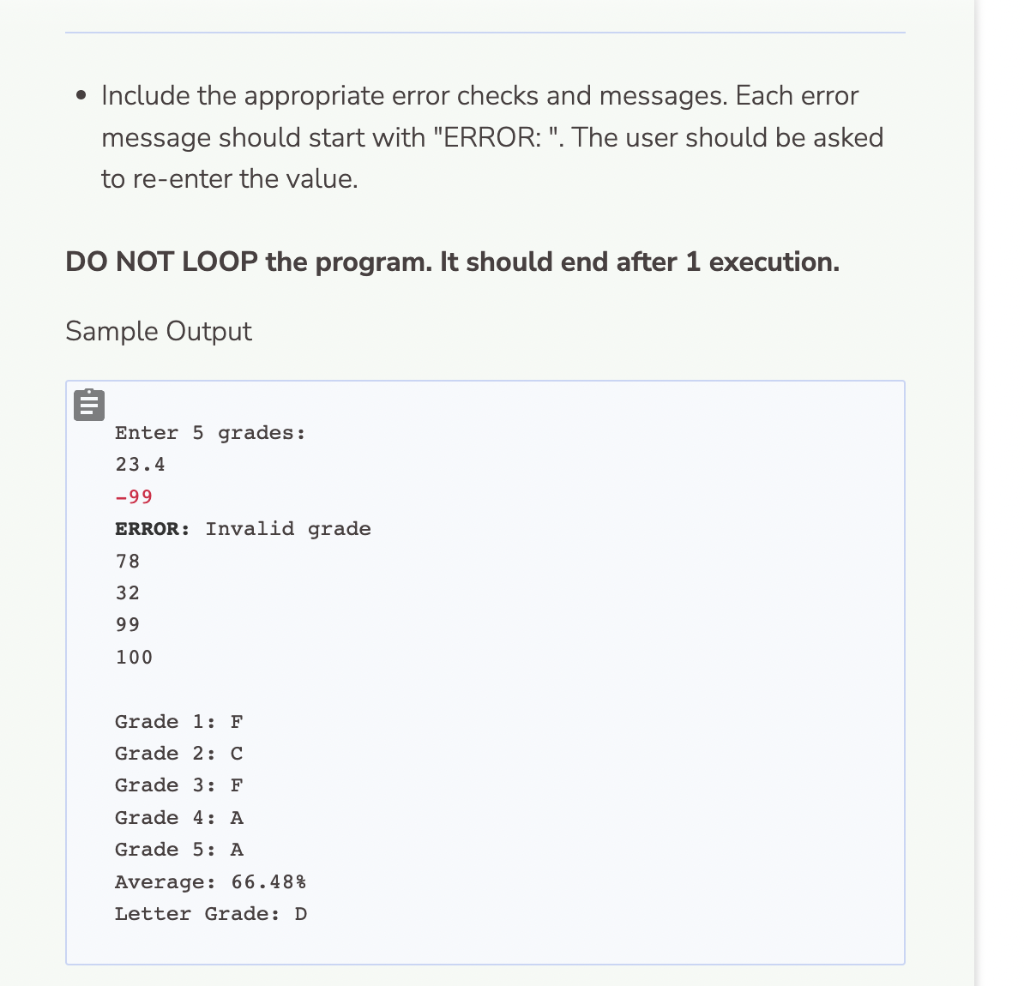Click the bullet point before the error instructions
This screenshot has width=1024, height=986.
click(82, 93)
